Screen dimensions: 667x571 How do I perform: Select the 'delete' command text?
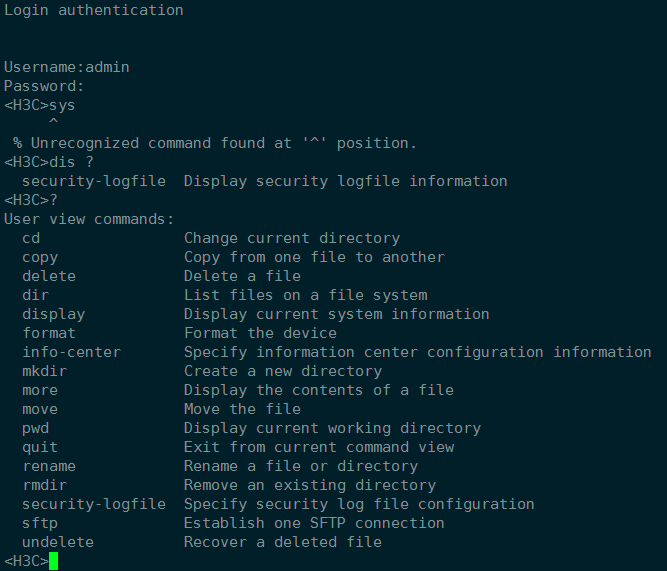49,276
